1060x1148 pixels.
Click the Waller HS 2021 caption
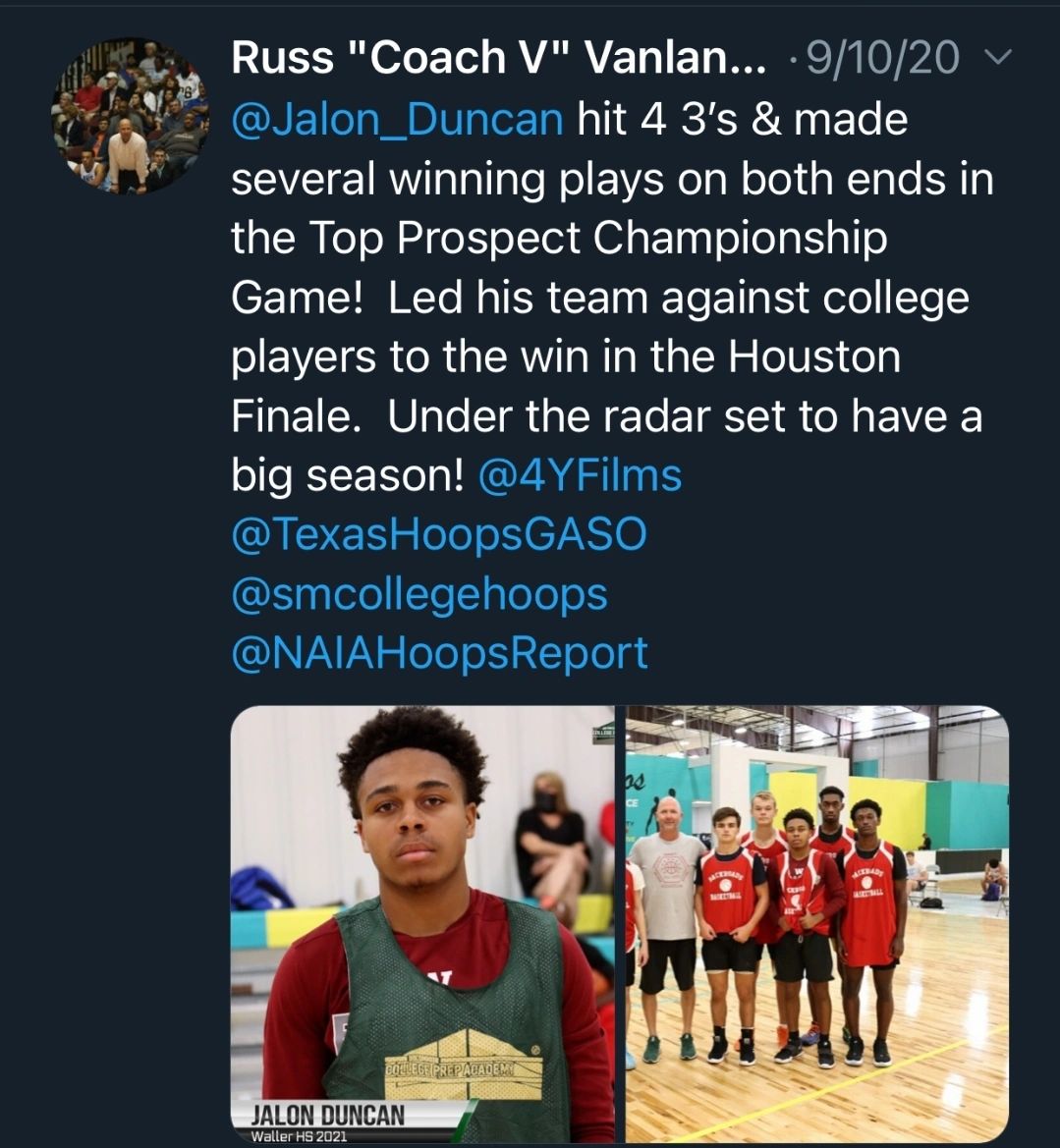coord(299,1136)
